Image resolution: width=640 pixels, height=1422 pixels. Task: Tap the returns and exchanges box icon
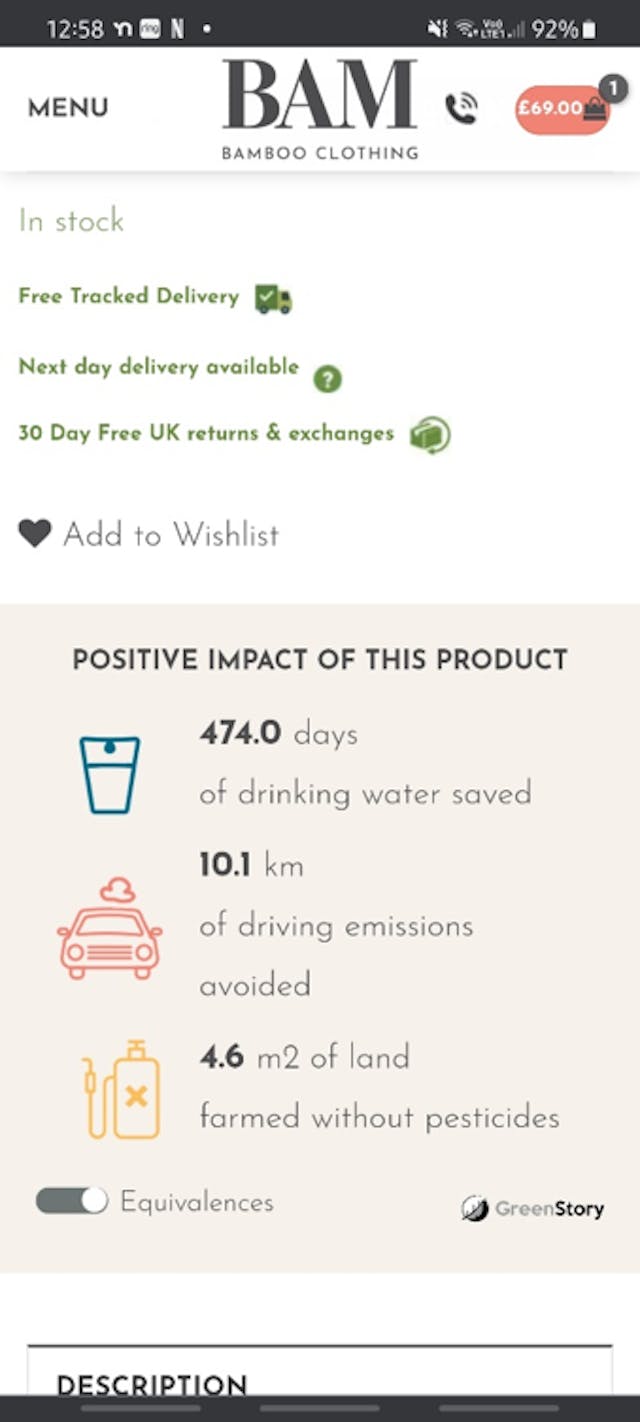coord(430,435)
